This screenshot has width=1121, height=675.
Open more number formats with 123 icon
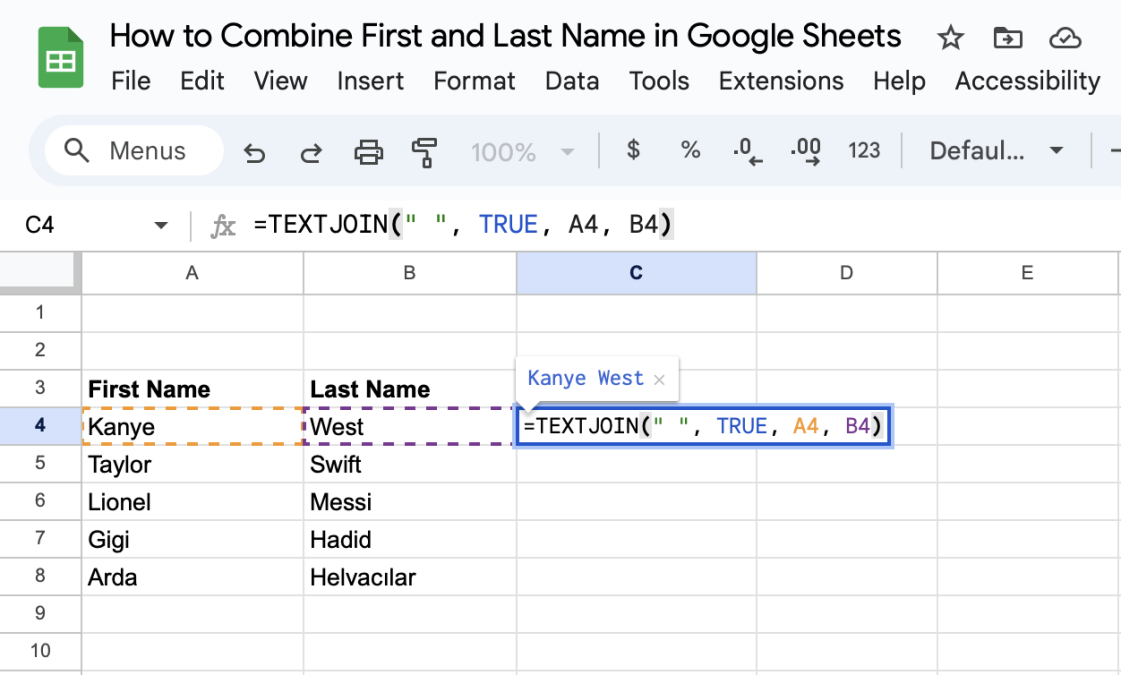click(864, 150)
